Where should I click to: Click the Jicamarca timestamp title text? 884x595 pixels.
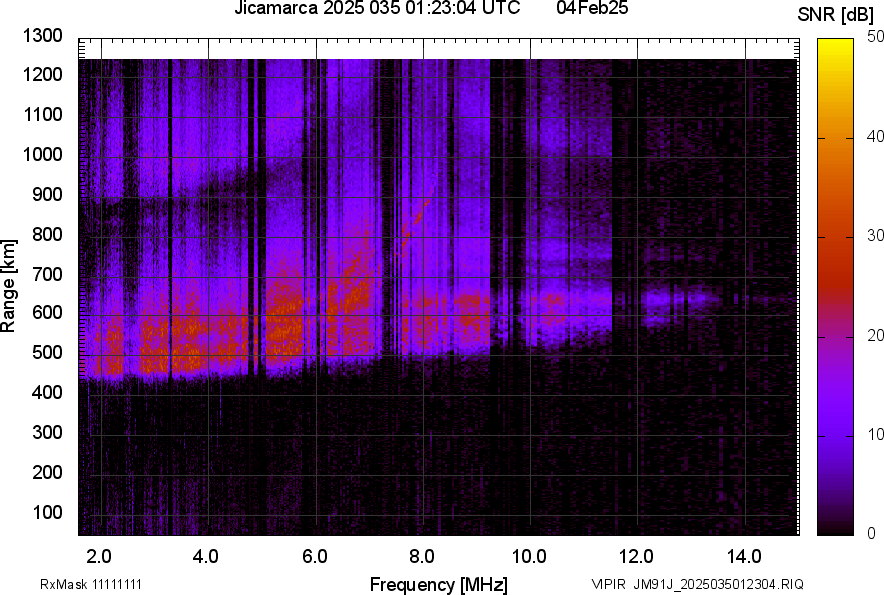pos(376,9)
